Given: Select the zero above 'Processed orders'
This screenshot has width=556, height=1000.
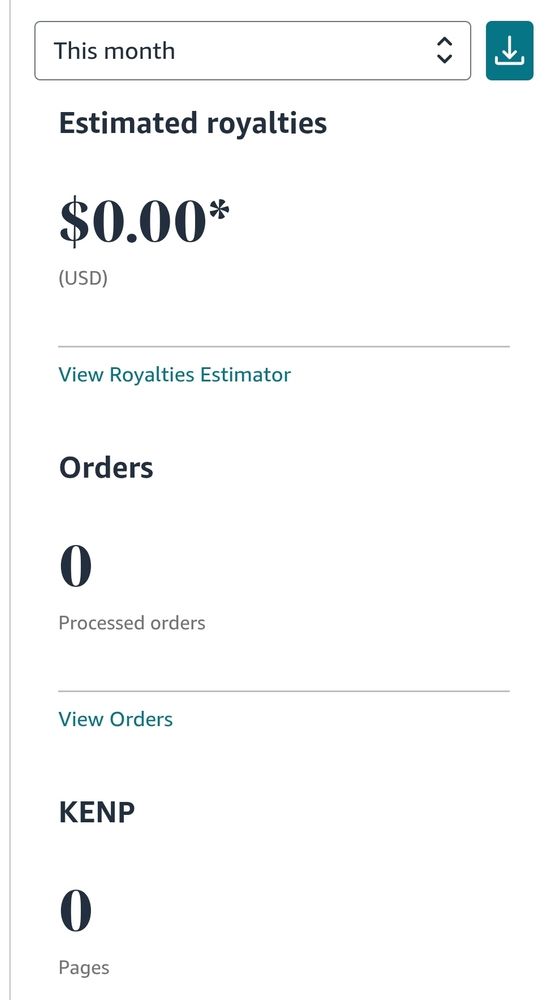Looking at the screenshot, I should (76, 566).
